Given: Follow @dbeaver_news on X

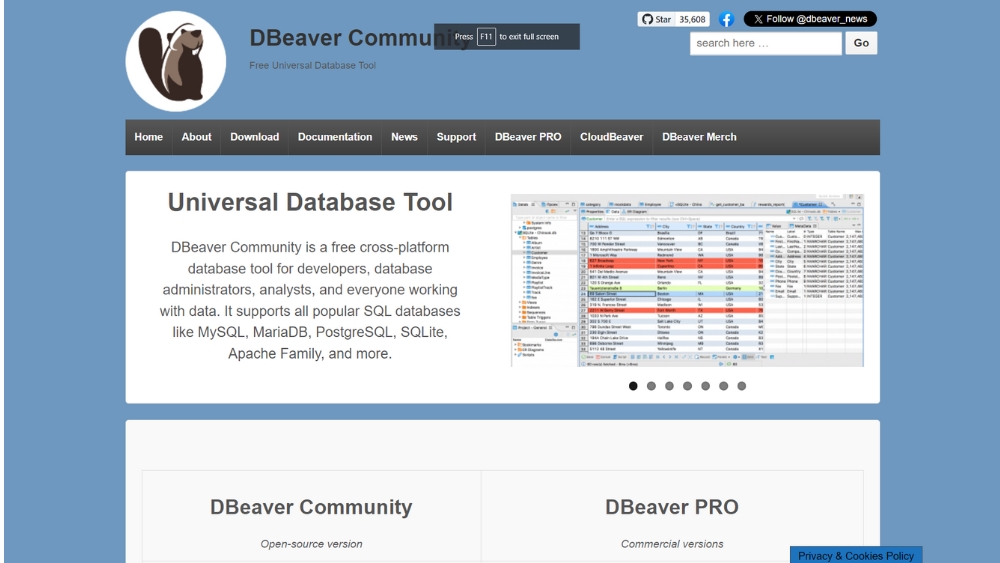Looking at the screenshot, I should click(810, 19).
